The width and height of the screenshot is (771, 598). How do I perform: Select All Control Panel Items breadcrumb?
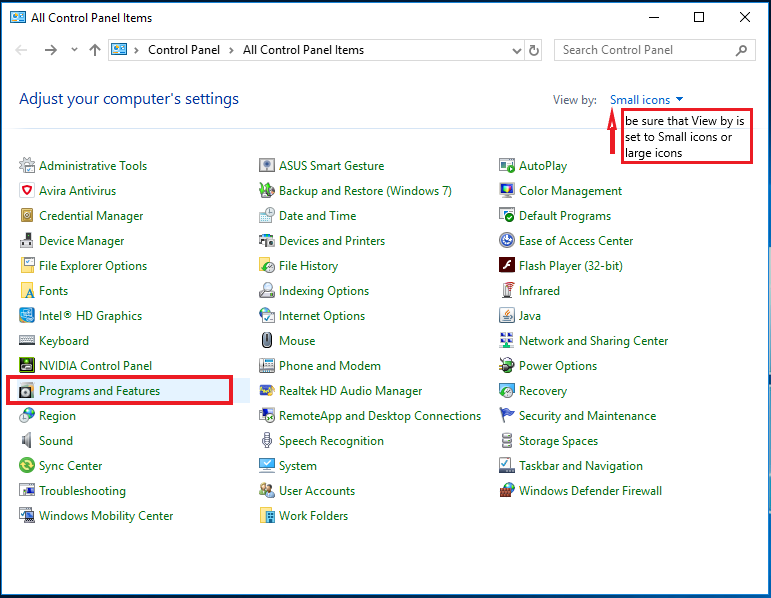click(303, 50)
